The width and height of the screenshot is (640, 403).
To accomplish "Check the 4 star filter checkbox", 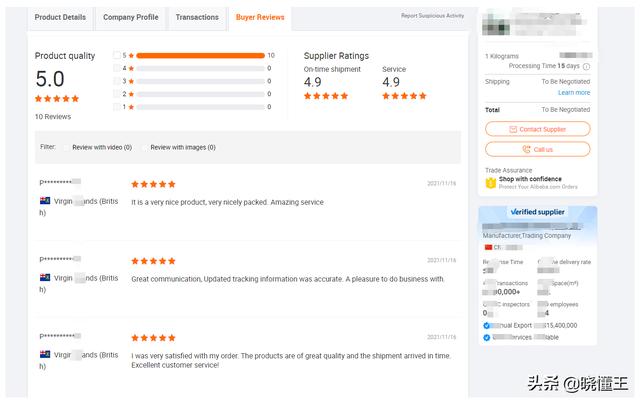I will (x=117, y=68).
